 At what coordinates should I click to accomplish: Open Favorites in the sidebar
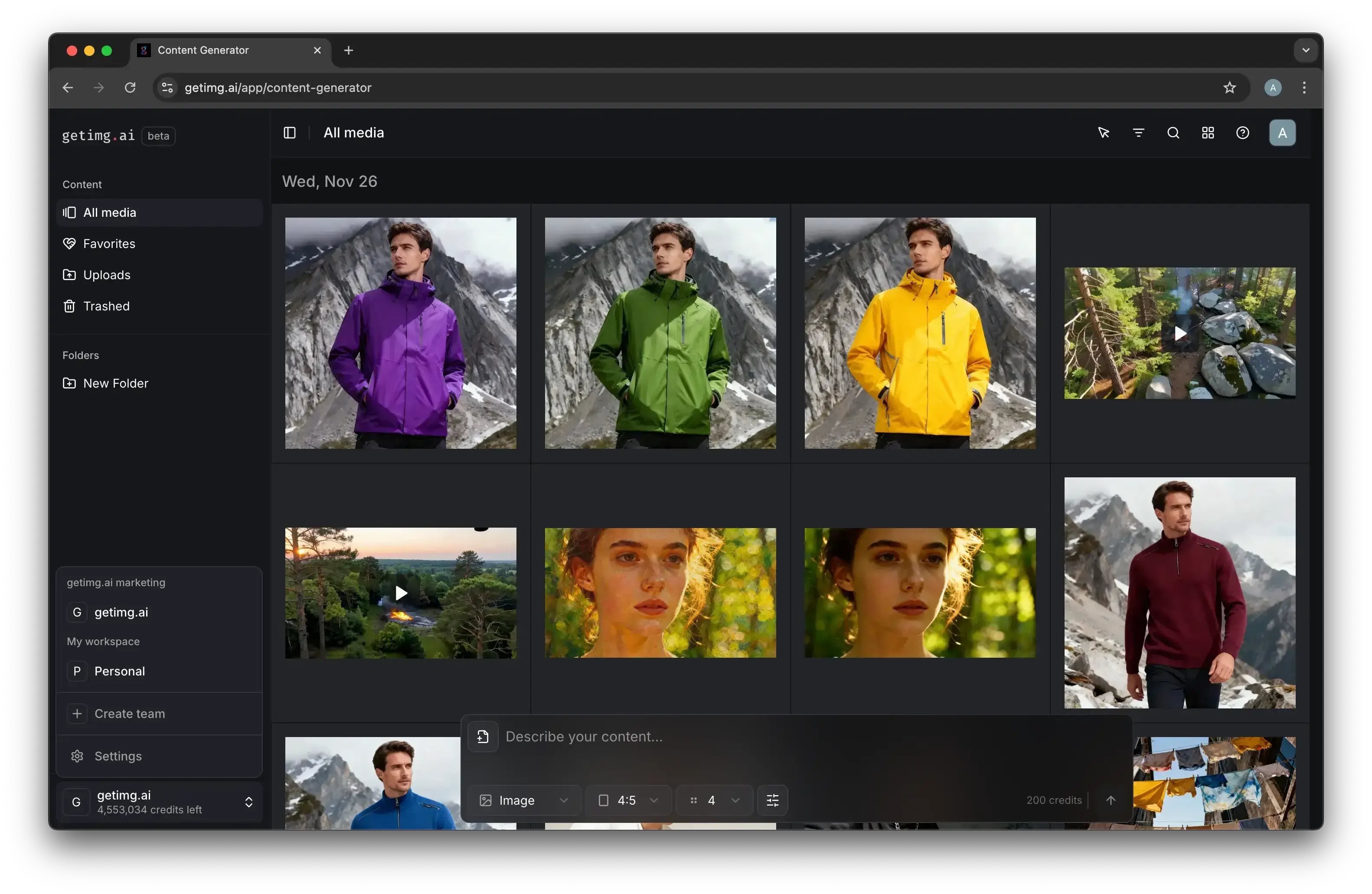click(109, 244)
